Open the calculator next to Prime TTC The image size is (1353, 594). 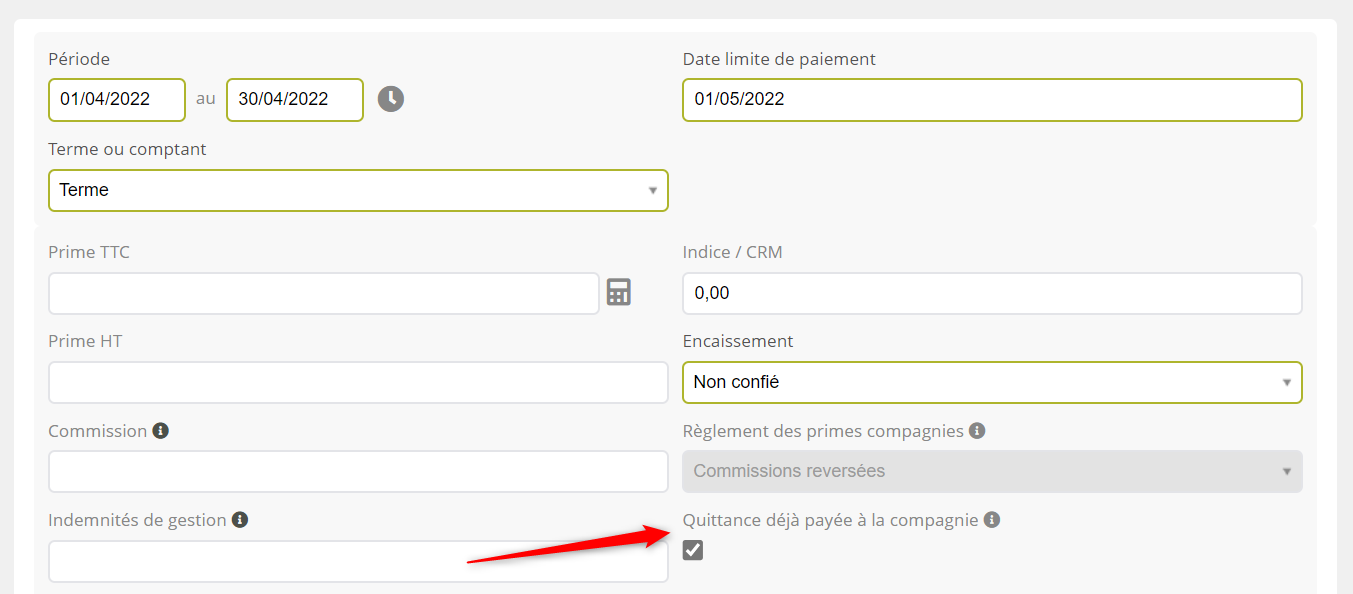[x=619, y=292]
